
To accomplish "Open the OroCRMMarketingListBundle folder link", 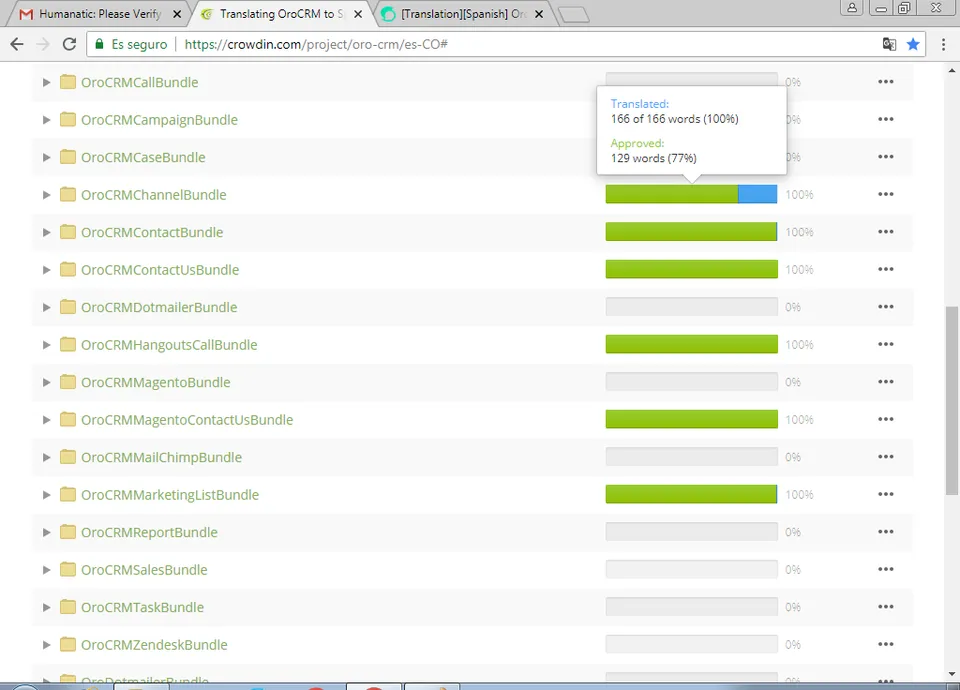I will click(x=170, y=495).
